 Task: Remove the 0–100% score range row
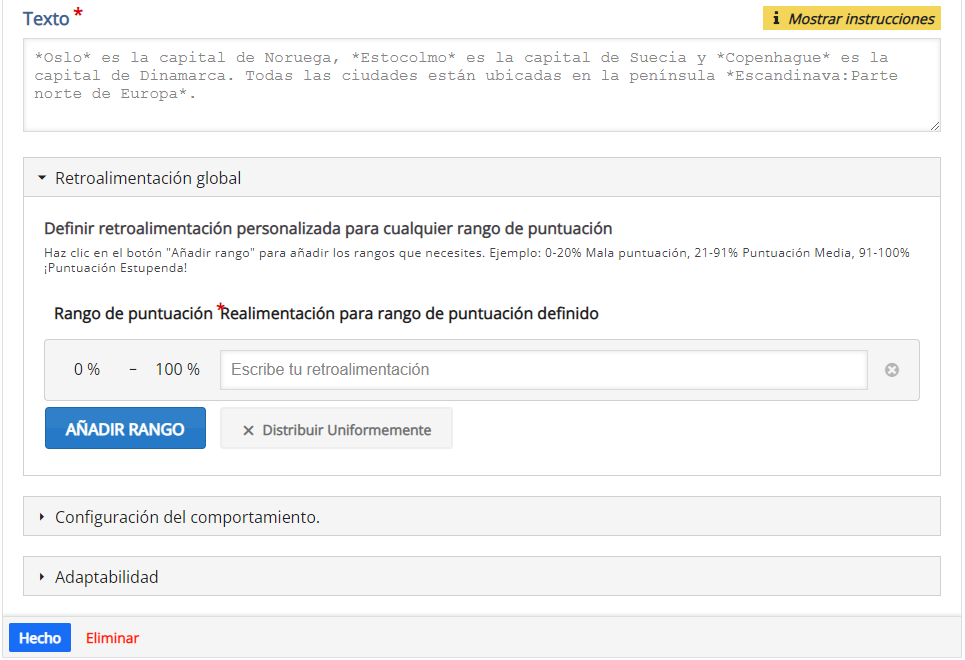click(892, 369)
